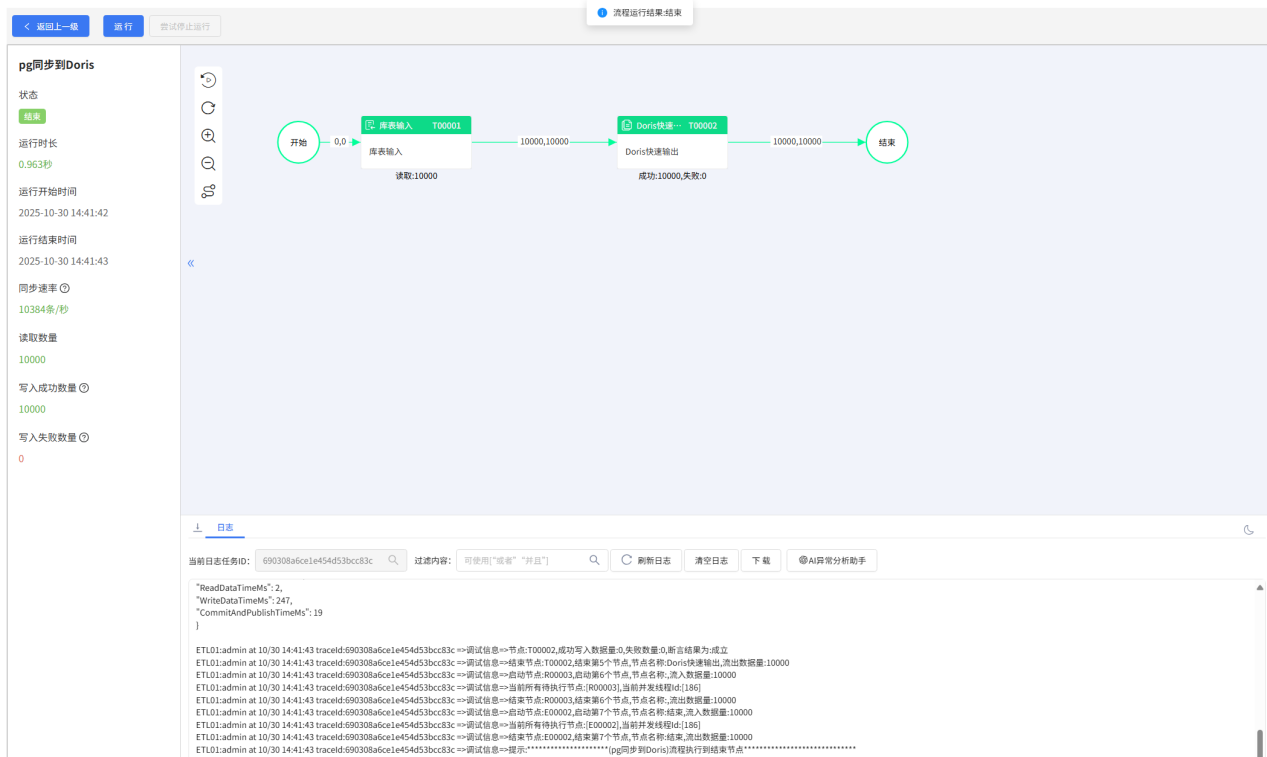The image size is (1267, 757).
Task: Click the 10384条/秒 sync rate value
Action: click(x=44, y=309)
